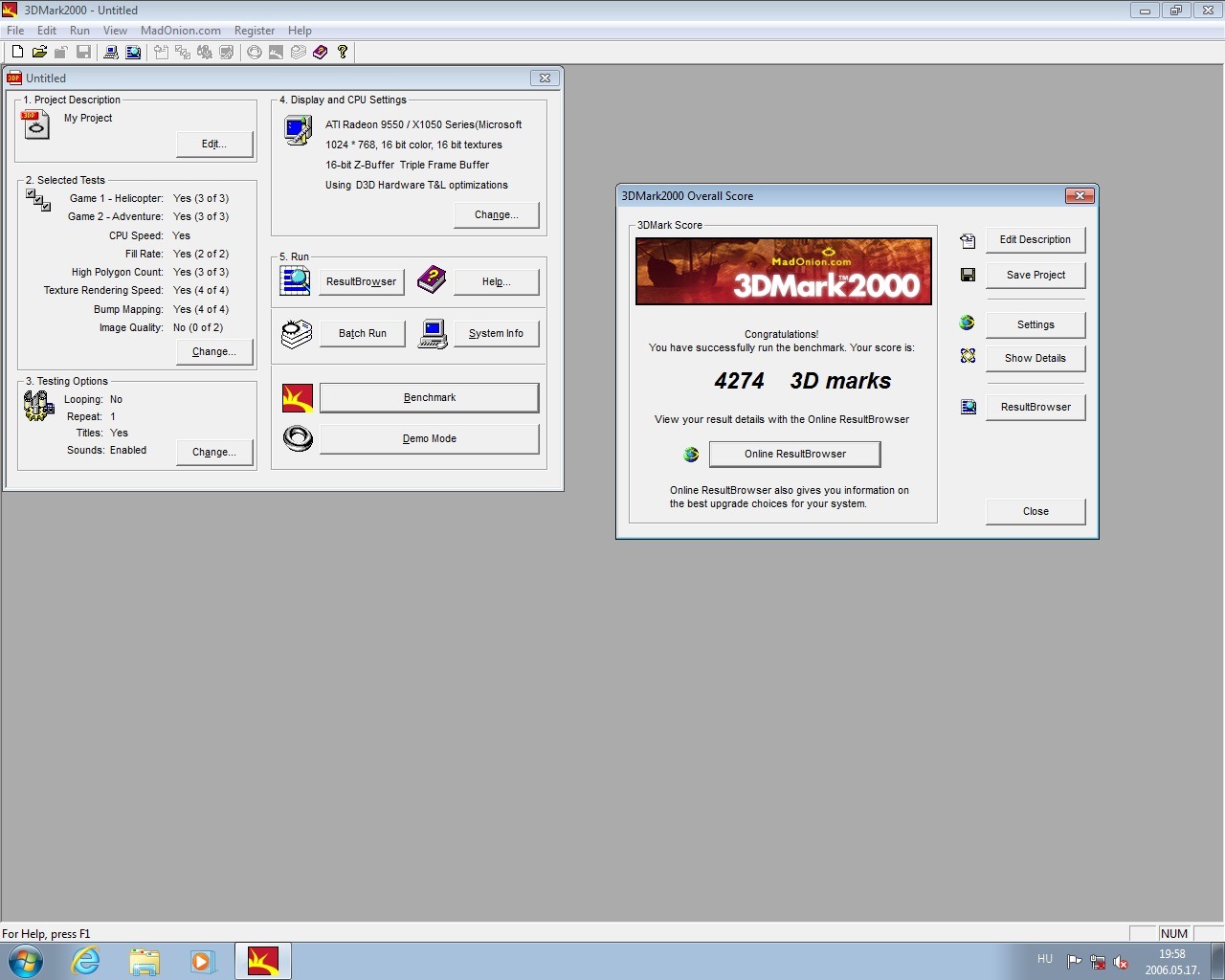The height and width of the screenshot is (980, 1225).
Task: Open the View menu
Action: click(115, 31)
